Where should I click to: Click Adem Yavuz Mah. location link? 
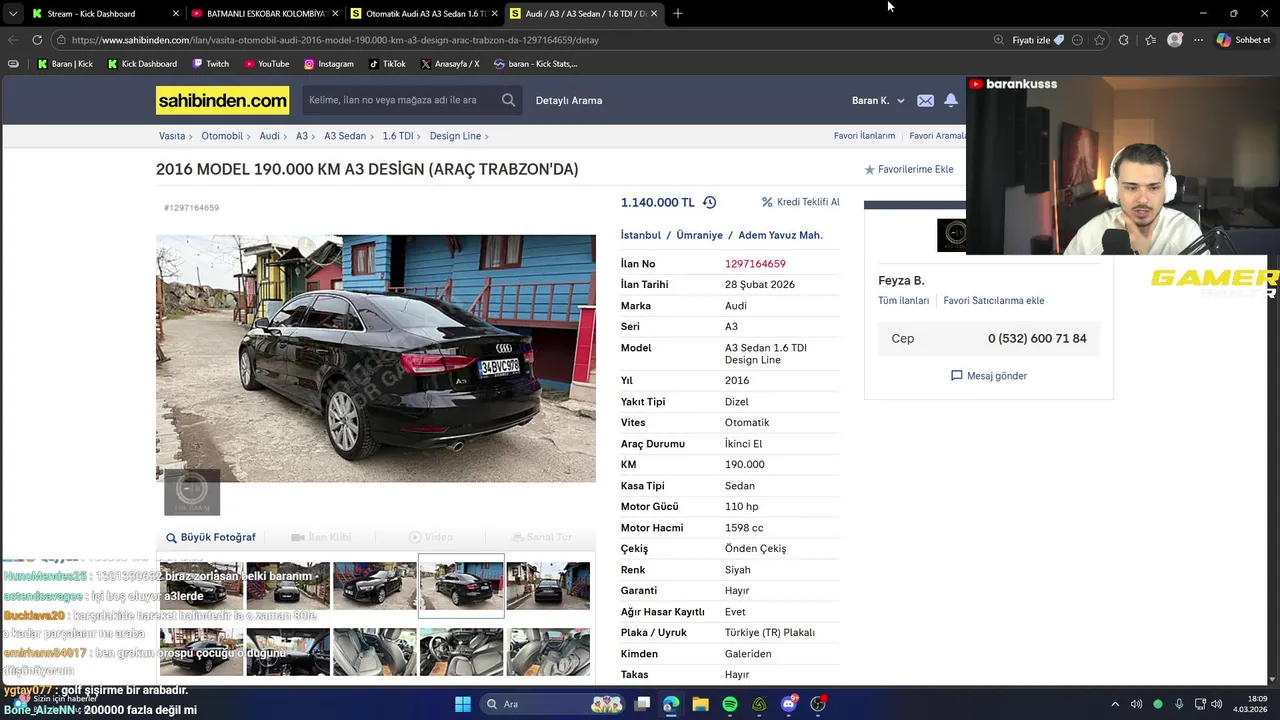pos(780,236)
